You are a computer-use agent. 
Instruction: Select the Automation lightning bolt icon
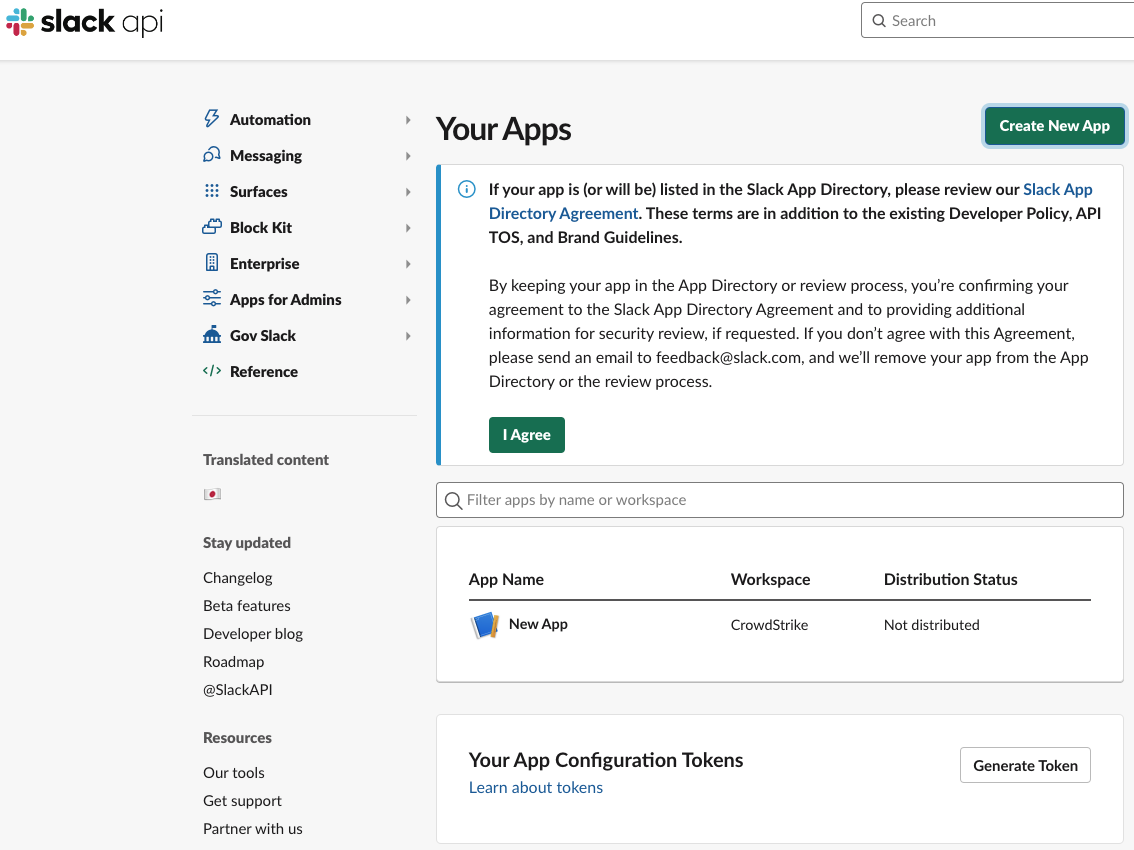coord(212,119)
